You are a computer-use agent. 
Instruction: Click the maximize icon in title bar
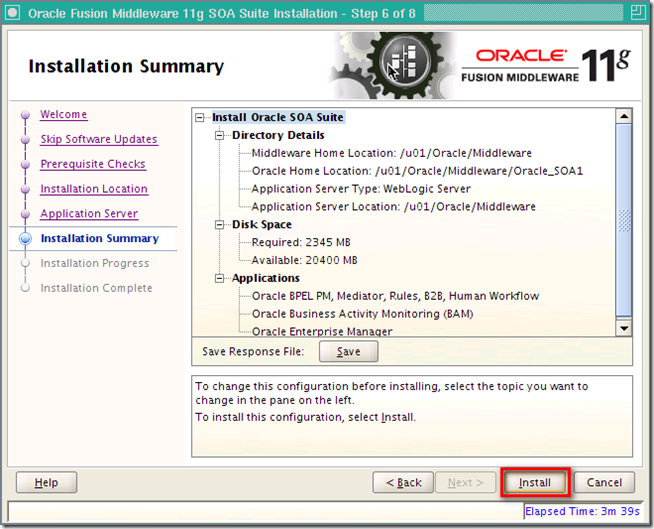click(638, 13)
